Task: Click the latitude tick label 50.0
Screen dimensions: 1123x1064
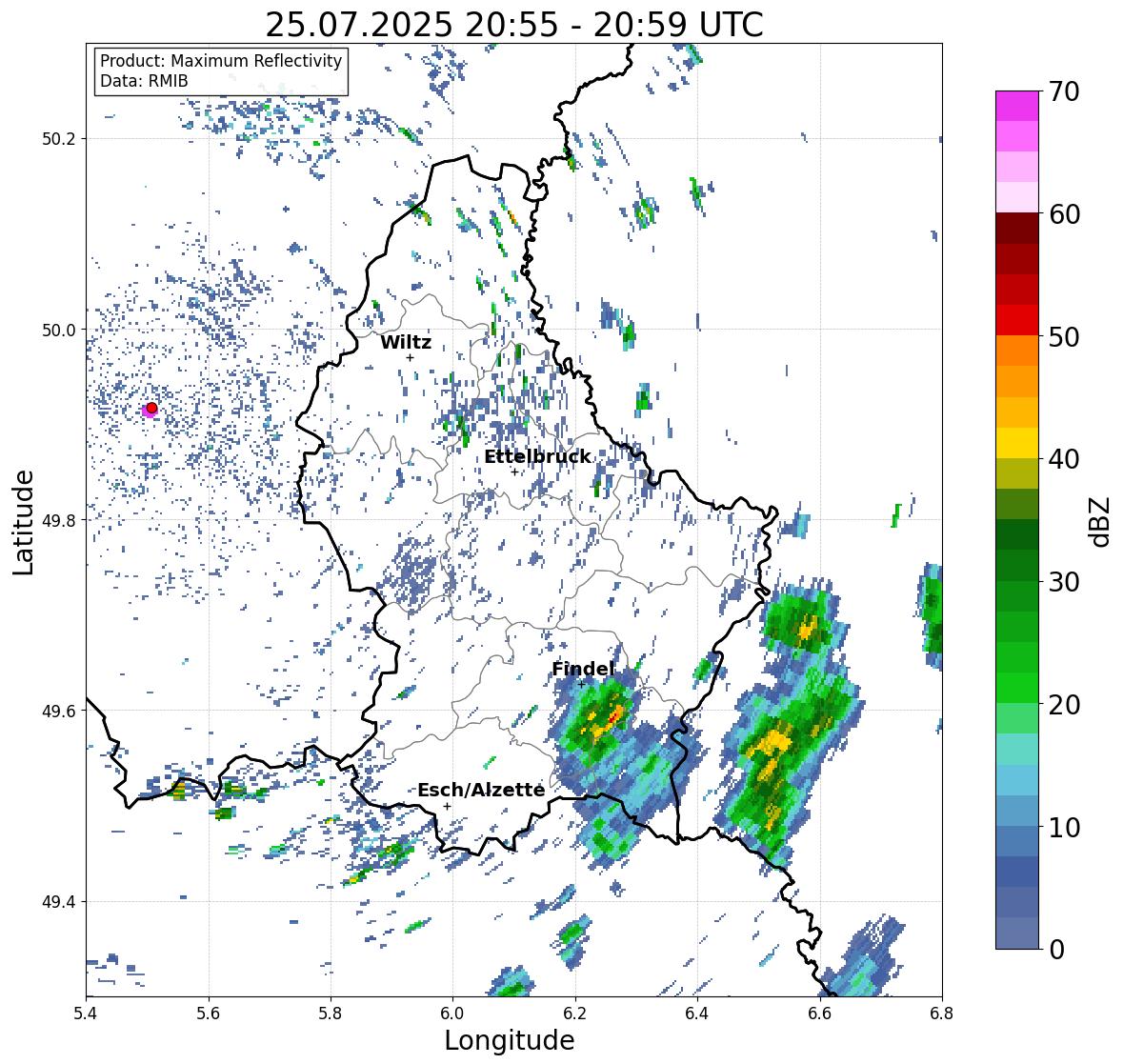Action: click(59, 330)
